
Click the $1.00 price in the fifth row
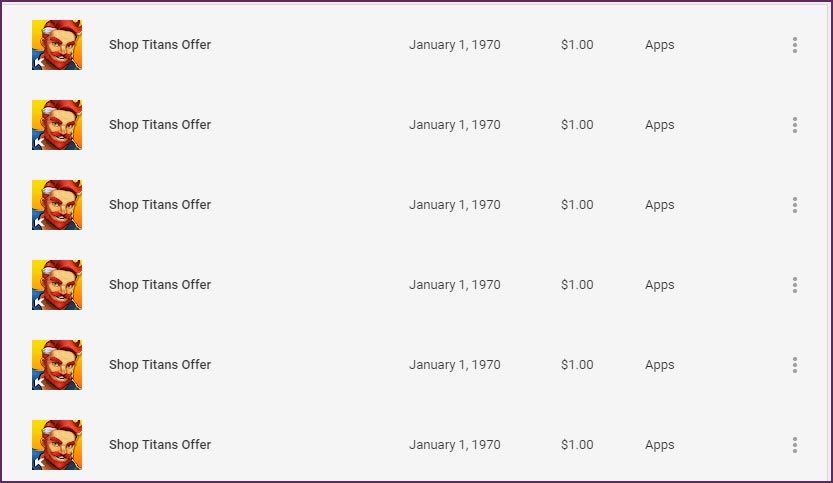tap(577, 365)
